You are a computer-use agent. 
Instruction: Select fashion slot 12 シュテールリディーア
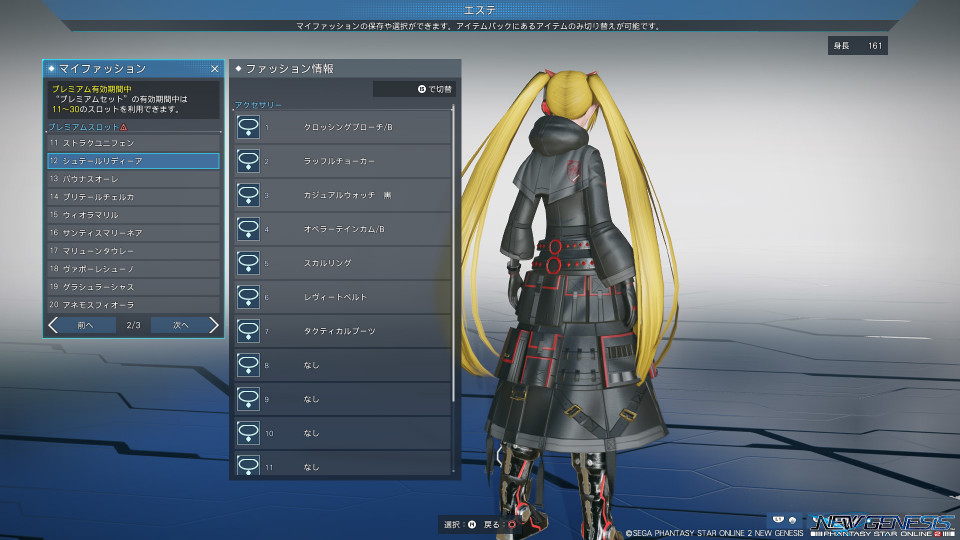pos(133,160)
